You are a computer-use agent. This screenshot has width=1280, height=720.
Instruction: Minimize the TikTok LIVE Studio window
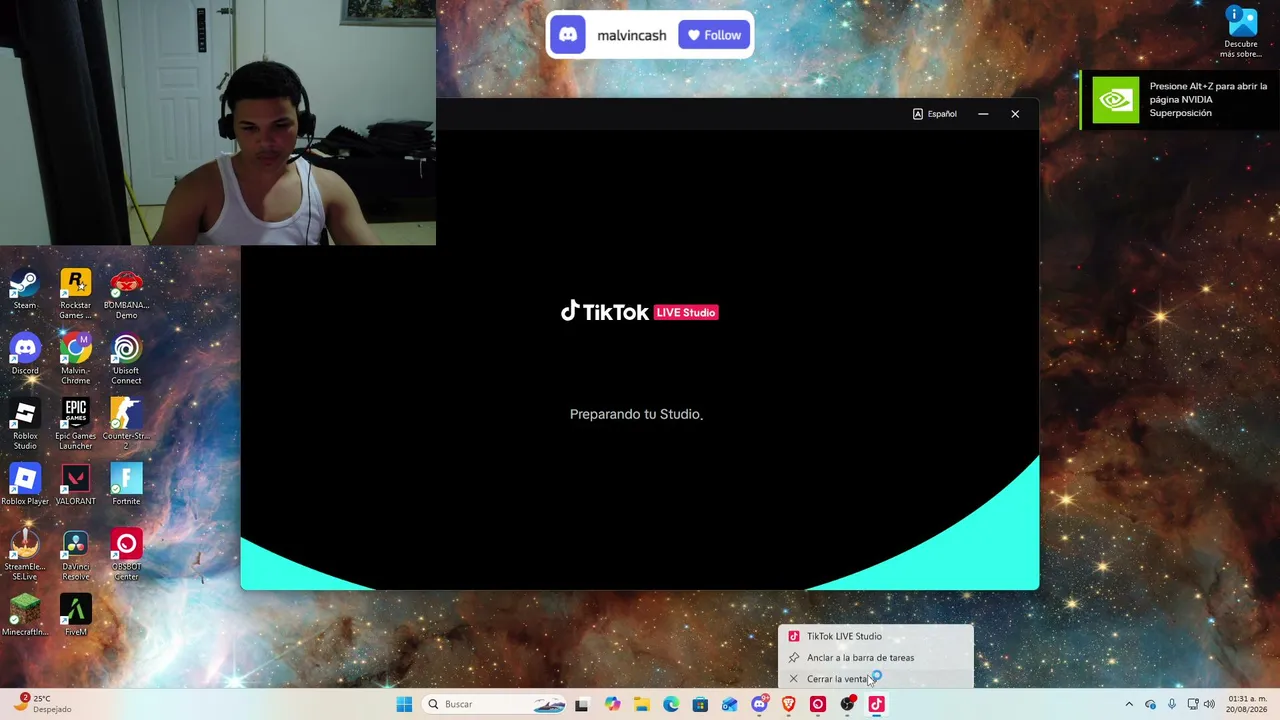(983, 114)
